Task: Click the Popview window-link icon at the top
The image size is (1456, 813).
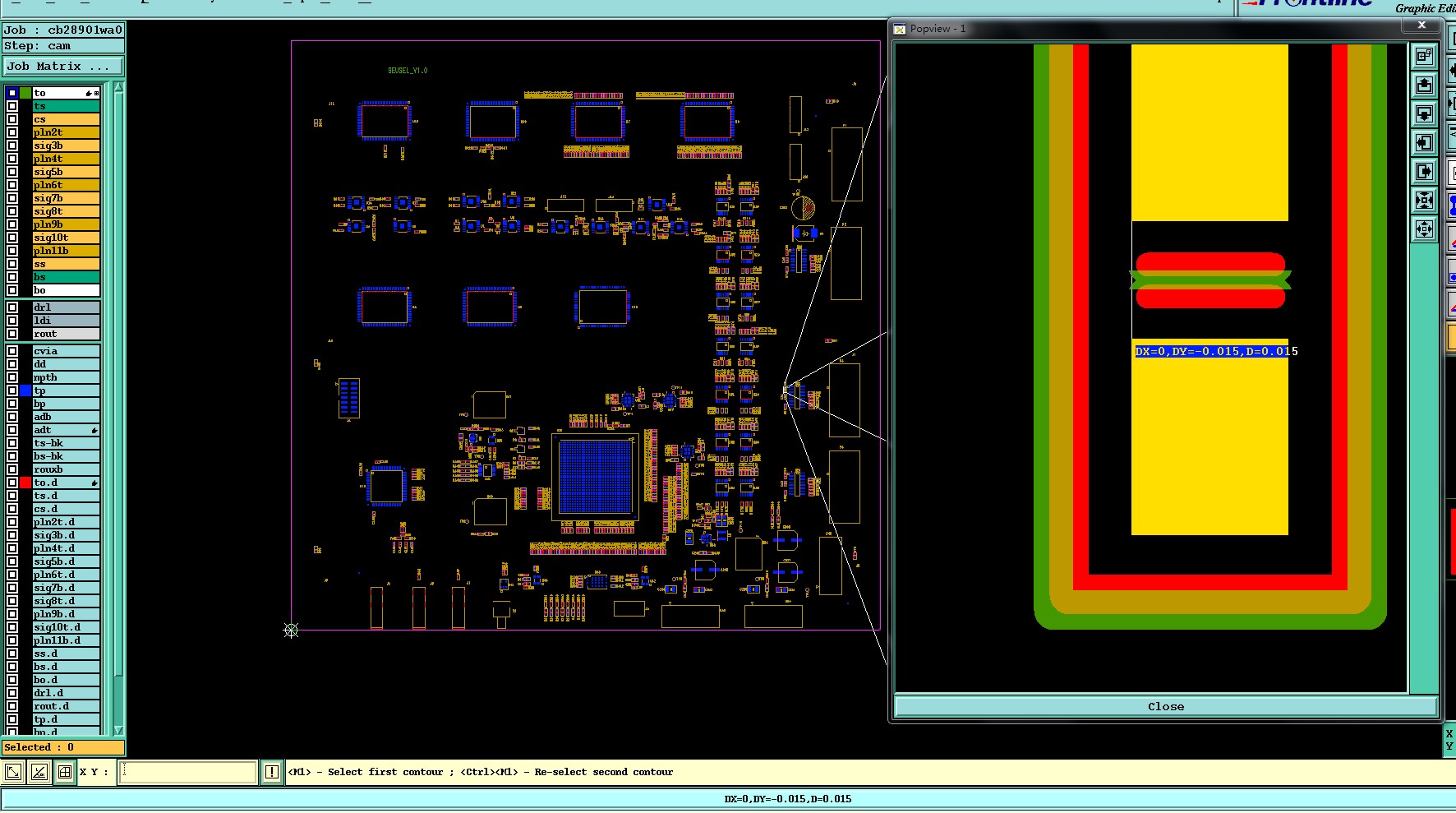Action: pyautogui.click(x=1424, y=56)
